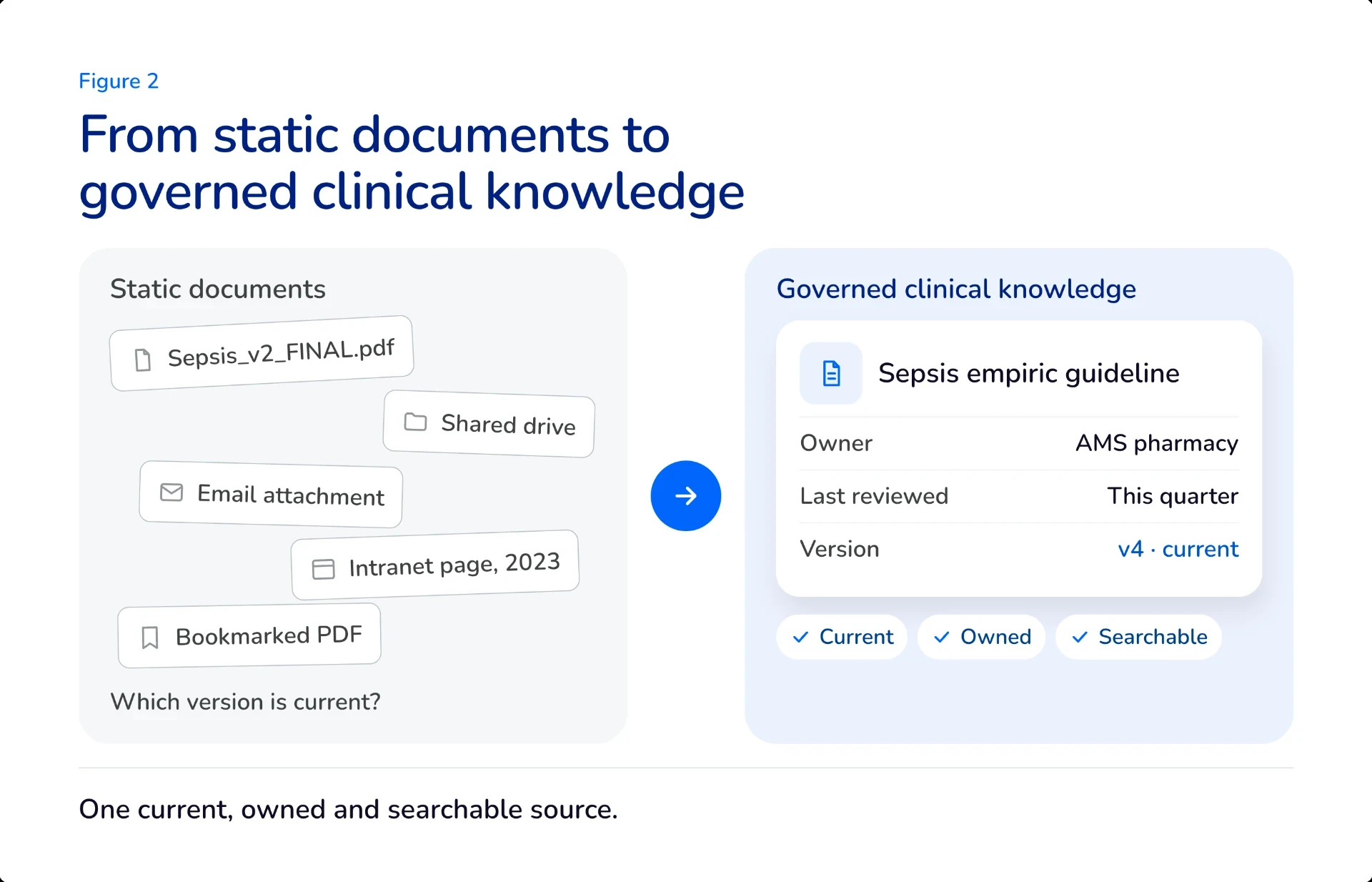
Task: Select the Email attachment label
Action: click(291, 495)
